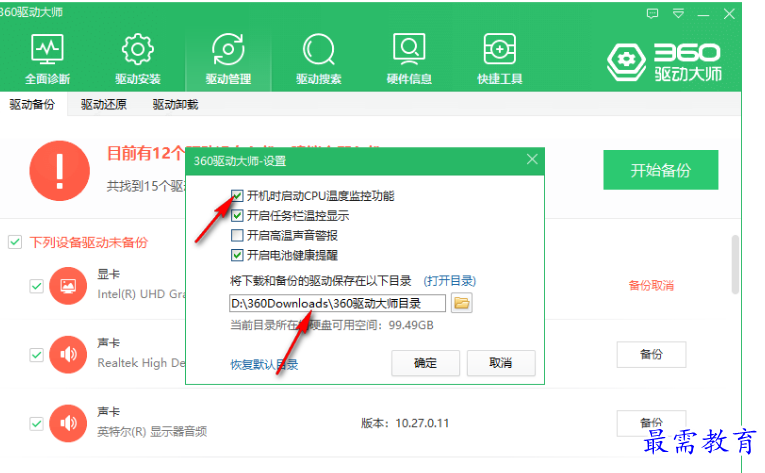
Task: Click the 硬盘可用空间 99.49GB text
Action: (x=332, y=325)
